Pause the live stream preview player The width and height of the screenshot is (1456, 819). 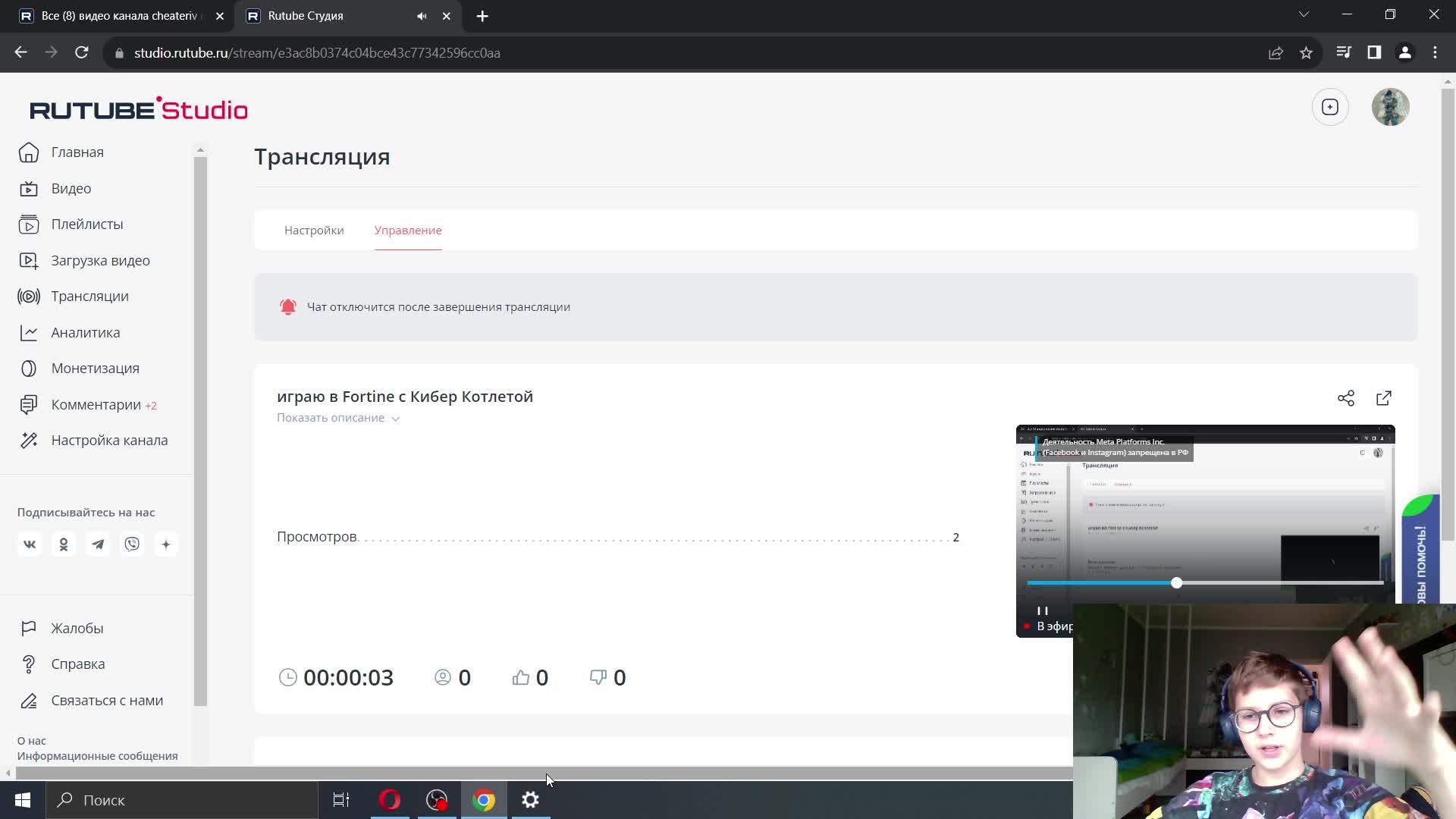[x=1042, y=610]
